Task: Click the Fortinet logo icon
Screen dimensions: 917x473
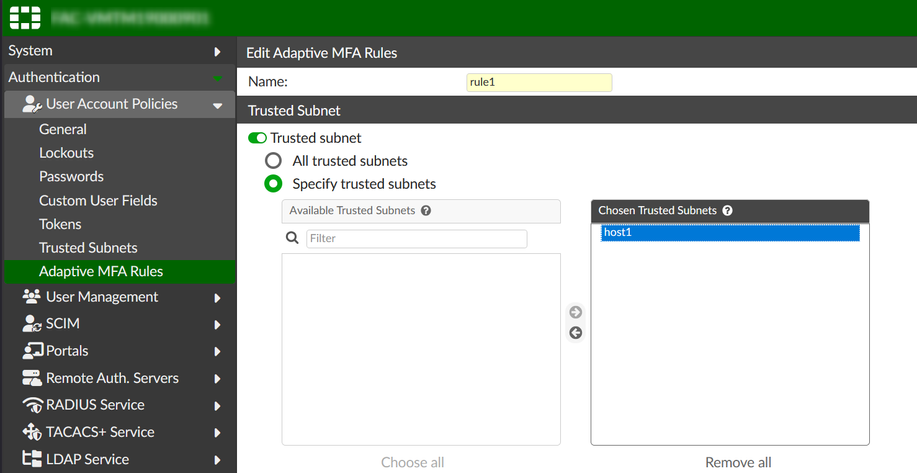Action: tap(25, 18)
